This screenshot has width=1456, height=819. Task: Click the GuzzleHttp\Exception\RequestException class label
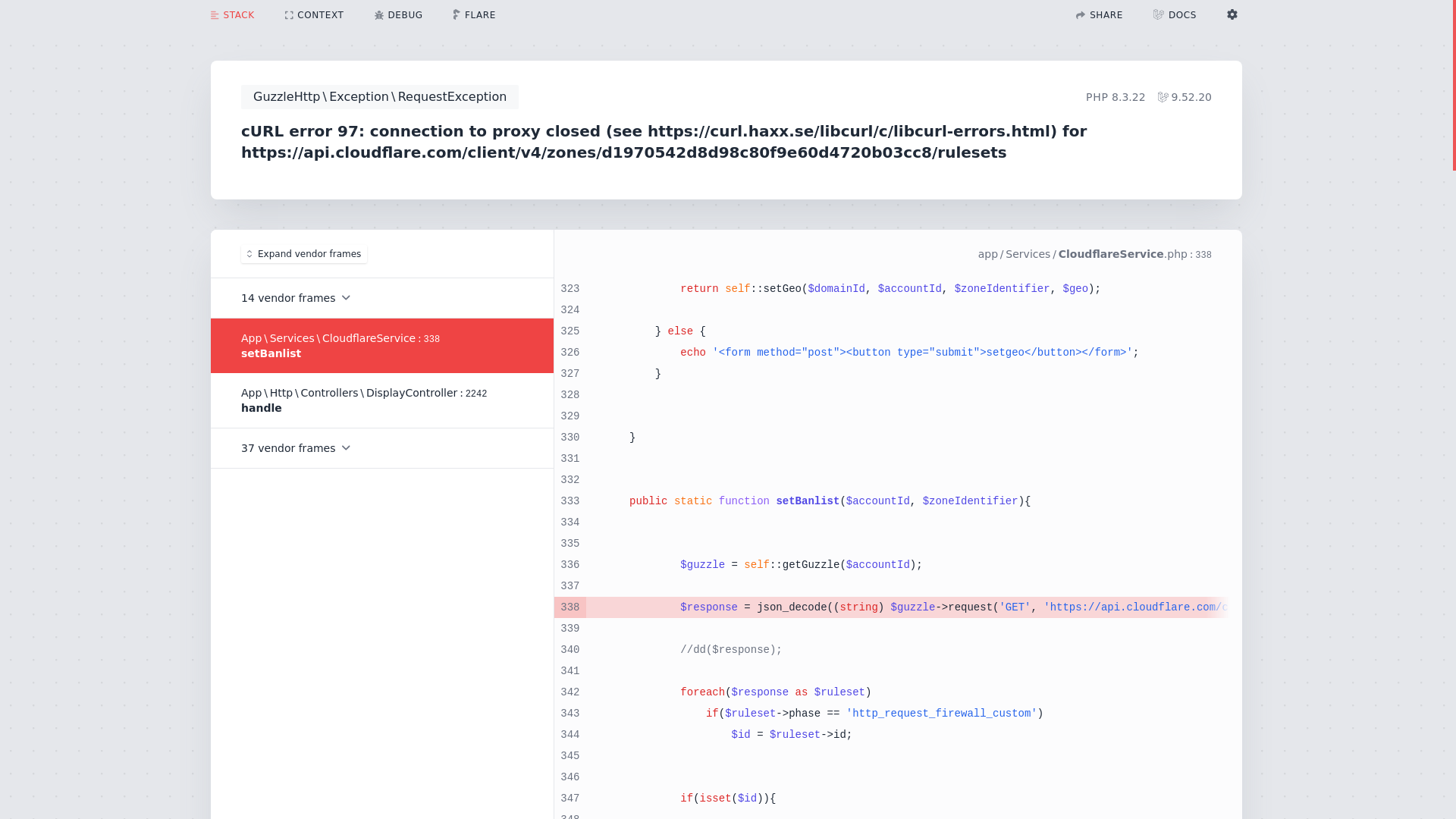380,97
